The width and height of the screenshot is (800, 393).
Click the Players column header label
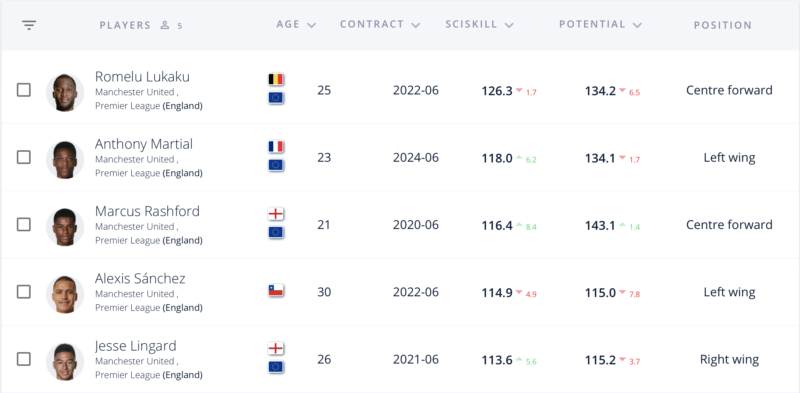click(x=125, y=25)
